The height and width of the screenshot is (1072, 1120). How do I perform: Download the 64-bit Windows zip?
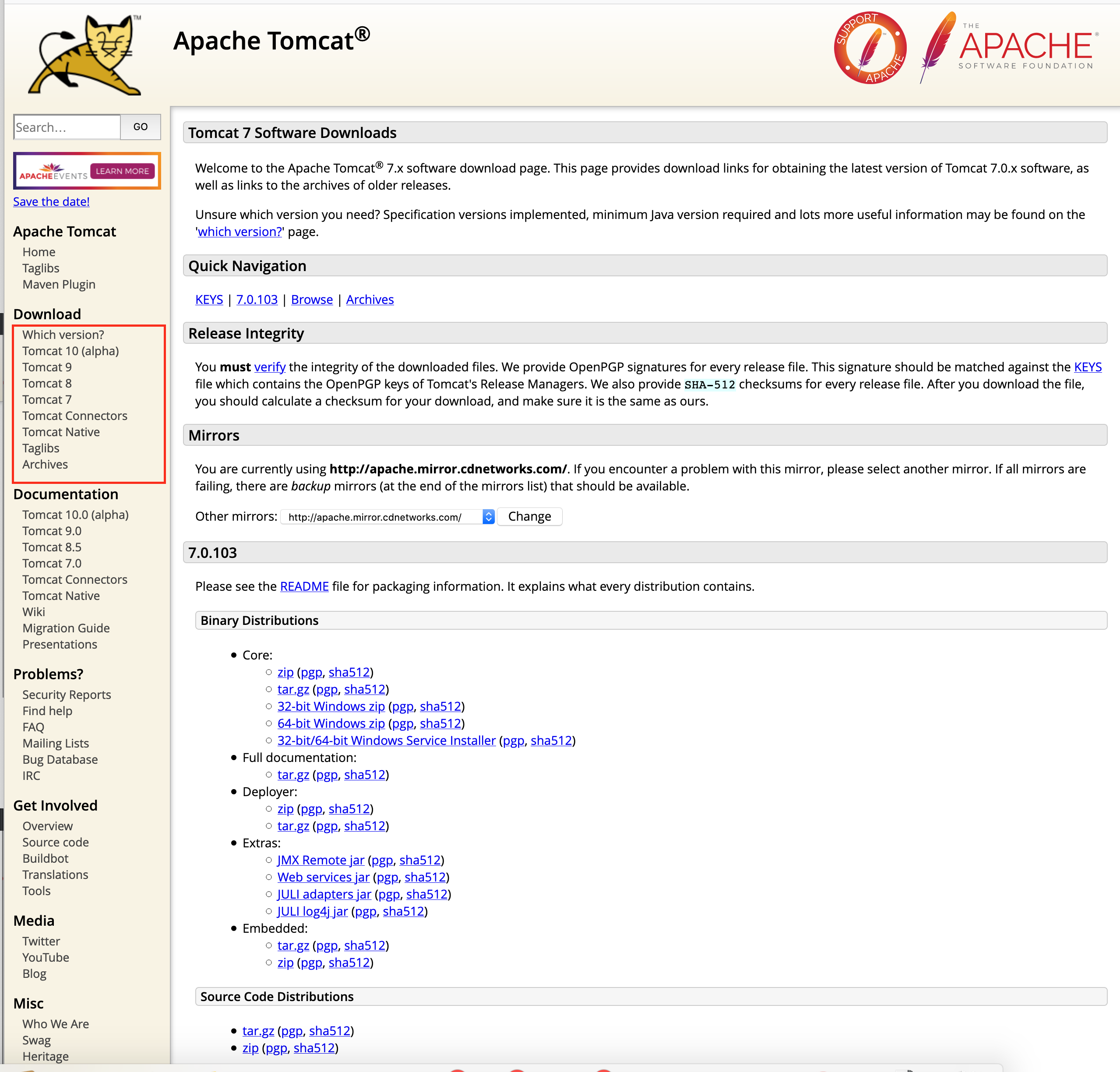point(331,723)
